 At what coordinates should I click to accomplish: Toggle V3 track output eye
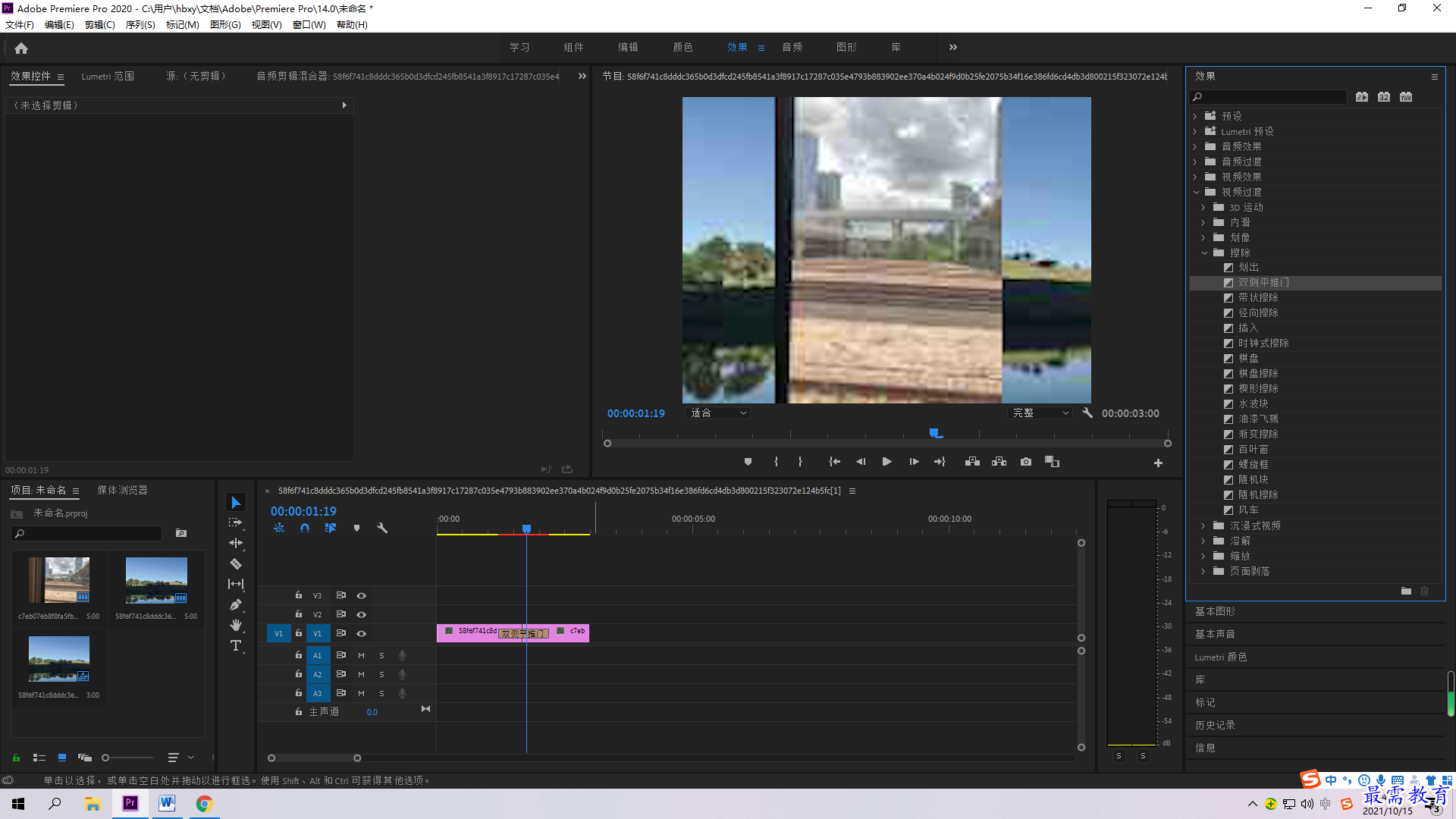(362, 595)
